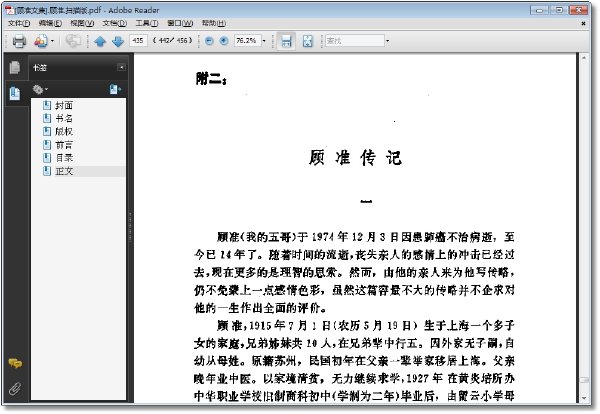Go to next page with the down arrow
600x414 pixels.
(x=118, y=41)
